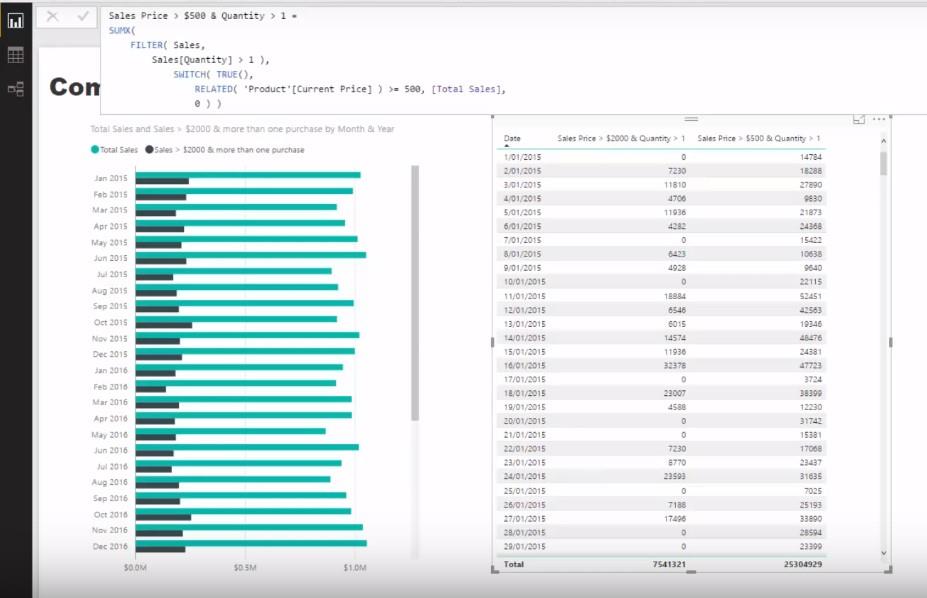Image resolution: width=927 pixels, height=598 pixels.
Task: Open the table's More options ellipsis
Action: tap(879, 119)
